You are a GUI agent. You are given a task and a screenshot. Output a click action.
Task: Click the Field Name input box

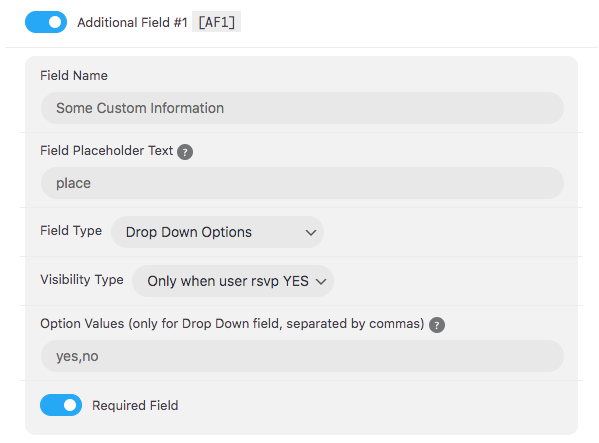[x=302, y=108]
